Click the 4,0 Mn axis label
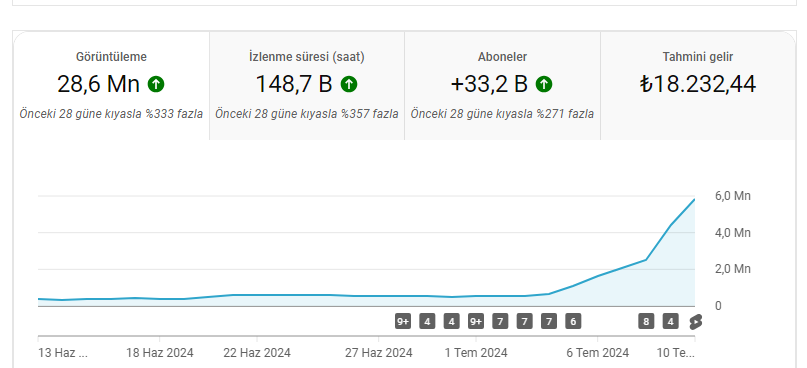 733,233
